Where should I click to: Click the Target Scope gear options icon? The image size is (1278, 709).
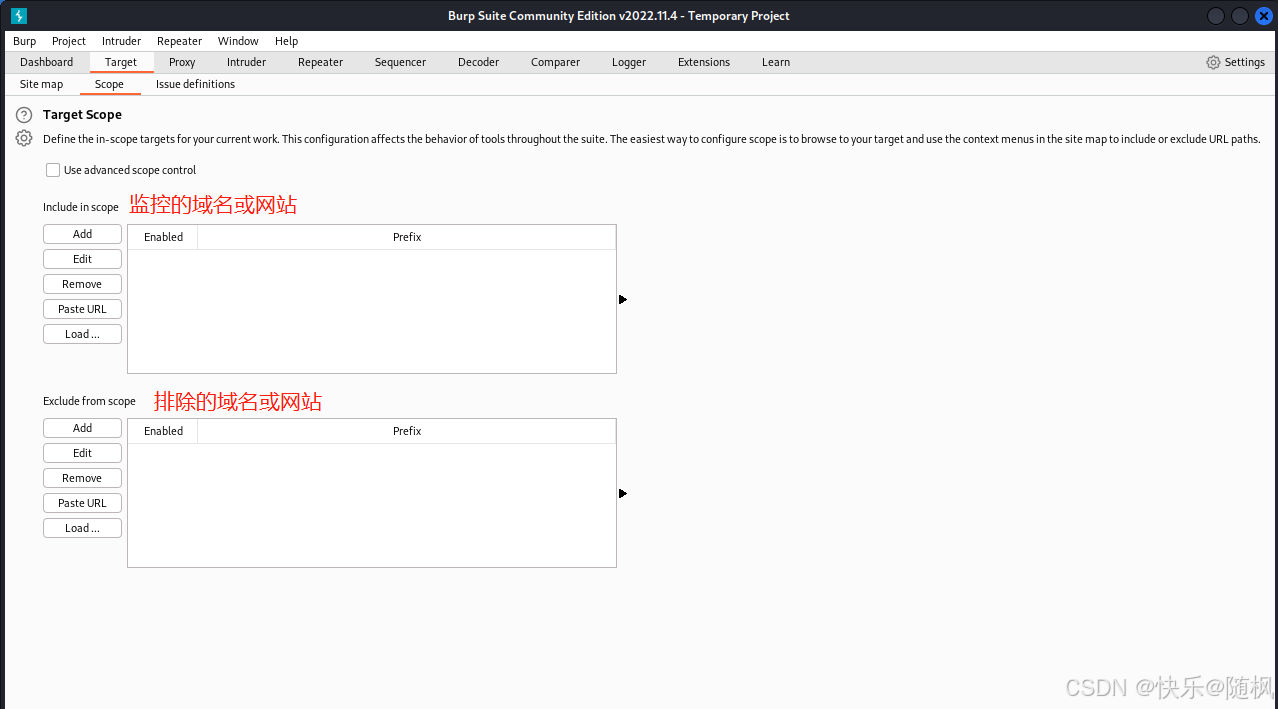point(24,139)
